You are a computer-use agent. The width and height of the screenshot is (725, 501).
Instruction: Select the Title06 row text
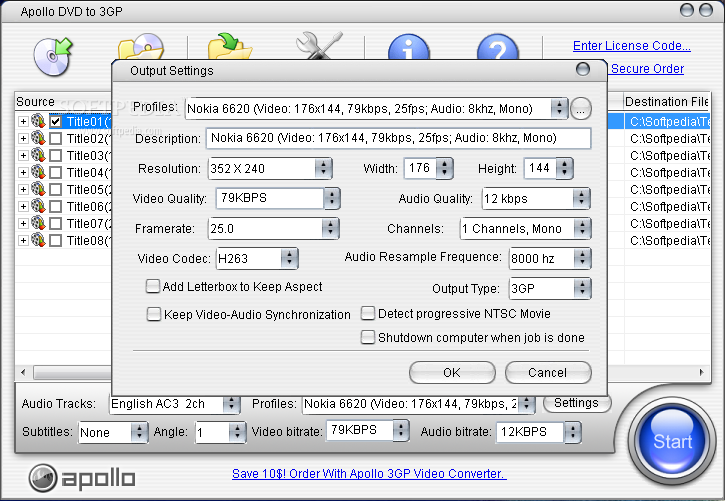click(x=89, y=207)
